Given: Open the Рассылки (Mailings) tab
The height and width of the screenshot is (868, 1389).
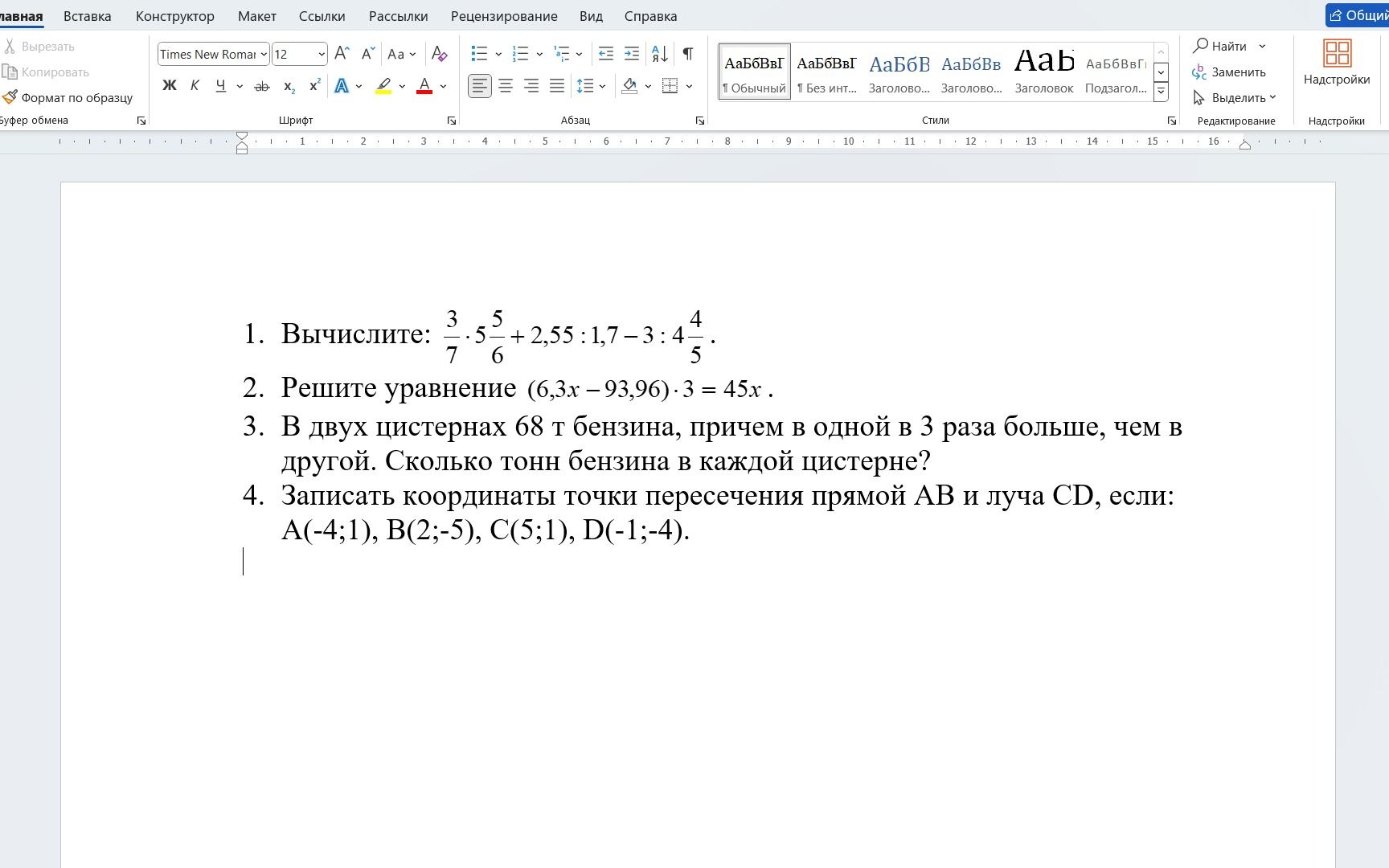Looking at the screenshot, I should 398,16.
